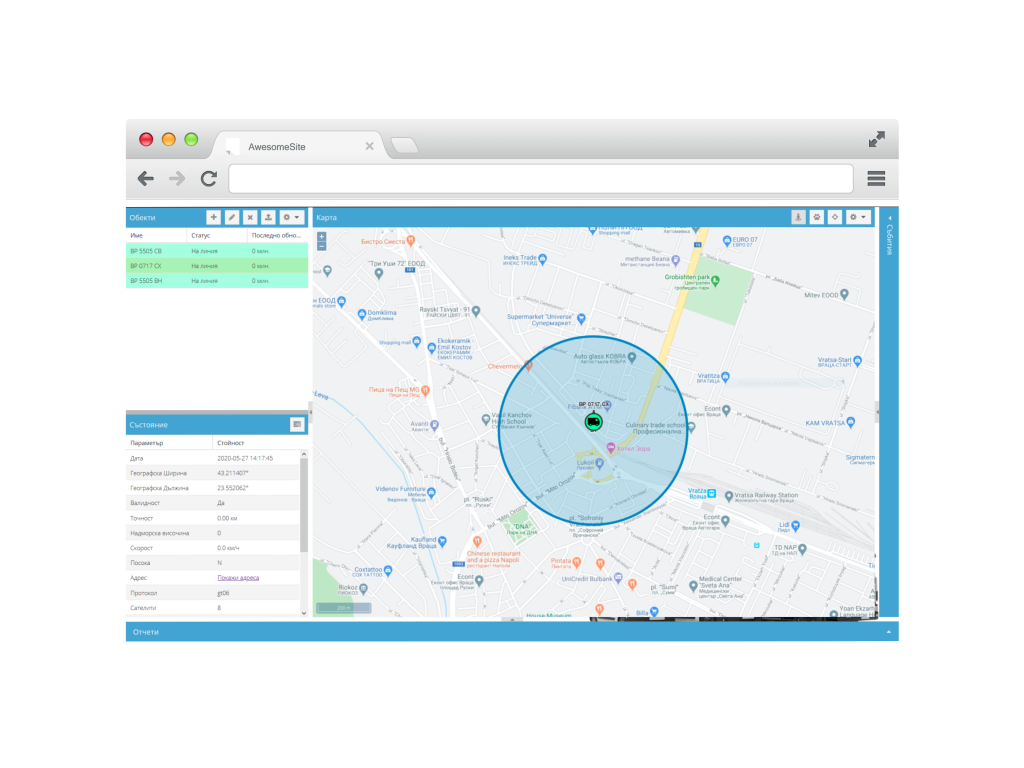Delete object using the X icon in Обекти
1024x768 pixels.
[250, 217]
